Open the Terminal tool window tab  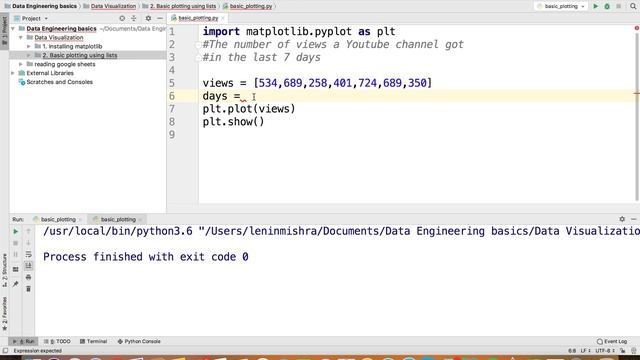pyautogui.click(x=93, y=341)
